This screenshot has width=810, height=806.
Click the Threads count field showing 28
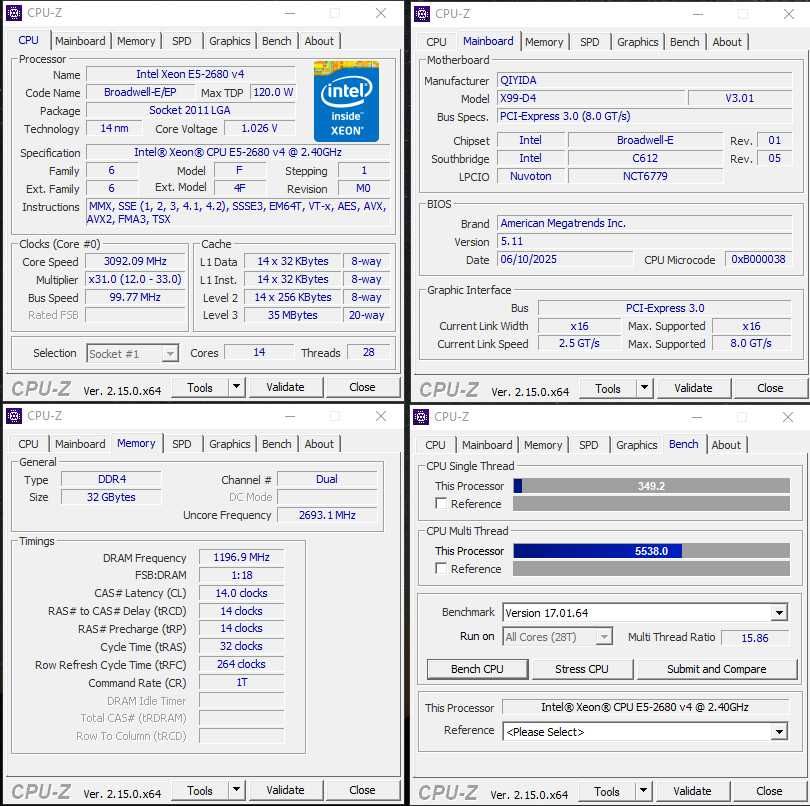click(x=368, y=352)
